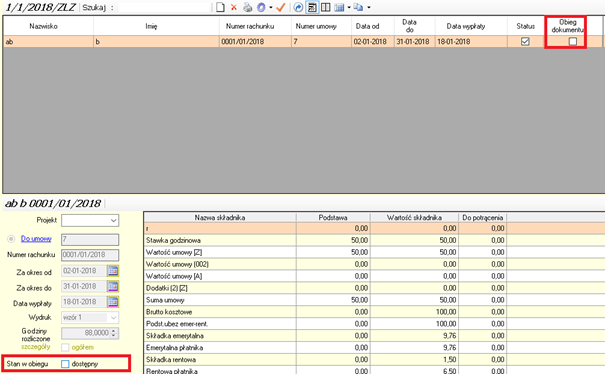Screen dimensions: 605x374
Task: Toggle the Obieg dokumentu checkbox in row ab
Action: 573,41
